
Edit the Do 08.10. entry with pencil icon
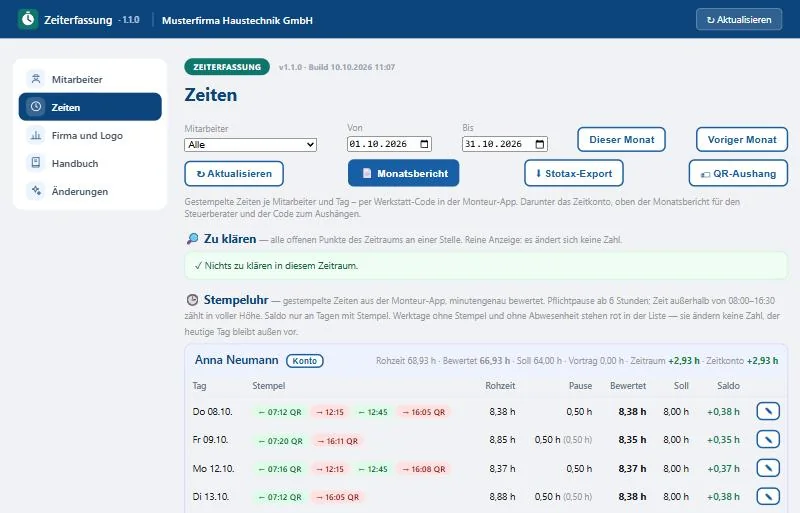pyautogui.click(x=768, y=411)
